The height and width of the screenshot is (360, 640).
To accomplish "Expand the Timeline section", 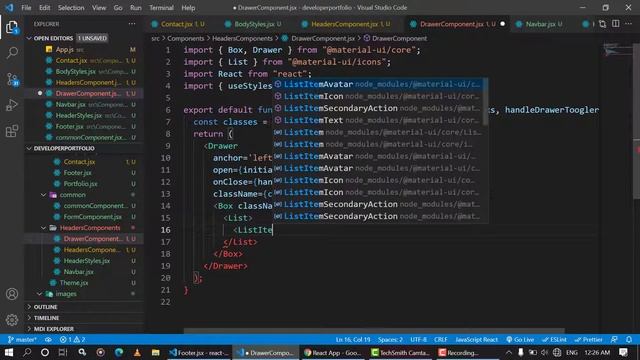I will (46, 318).
